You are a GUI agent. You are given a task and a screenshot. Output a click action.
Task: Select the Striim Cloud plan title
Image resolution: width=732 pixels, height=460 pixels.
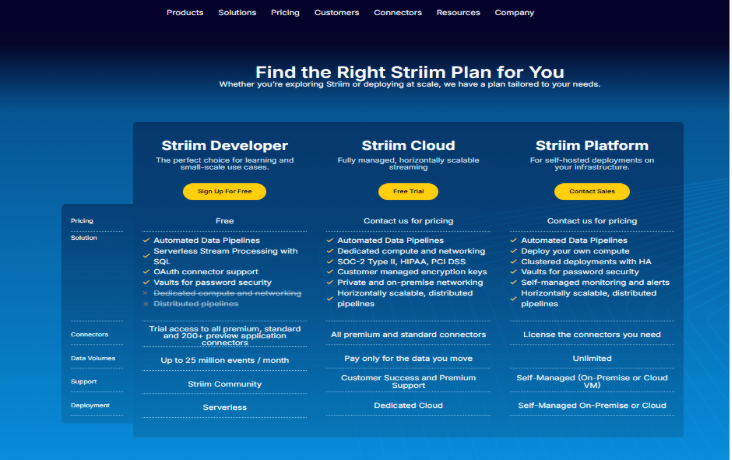[408, 145]
